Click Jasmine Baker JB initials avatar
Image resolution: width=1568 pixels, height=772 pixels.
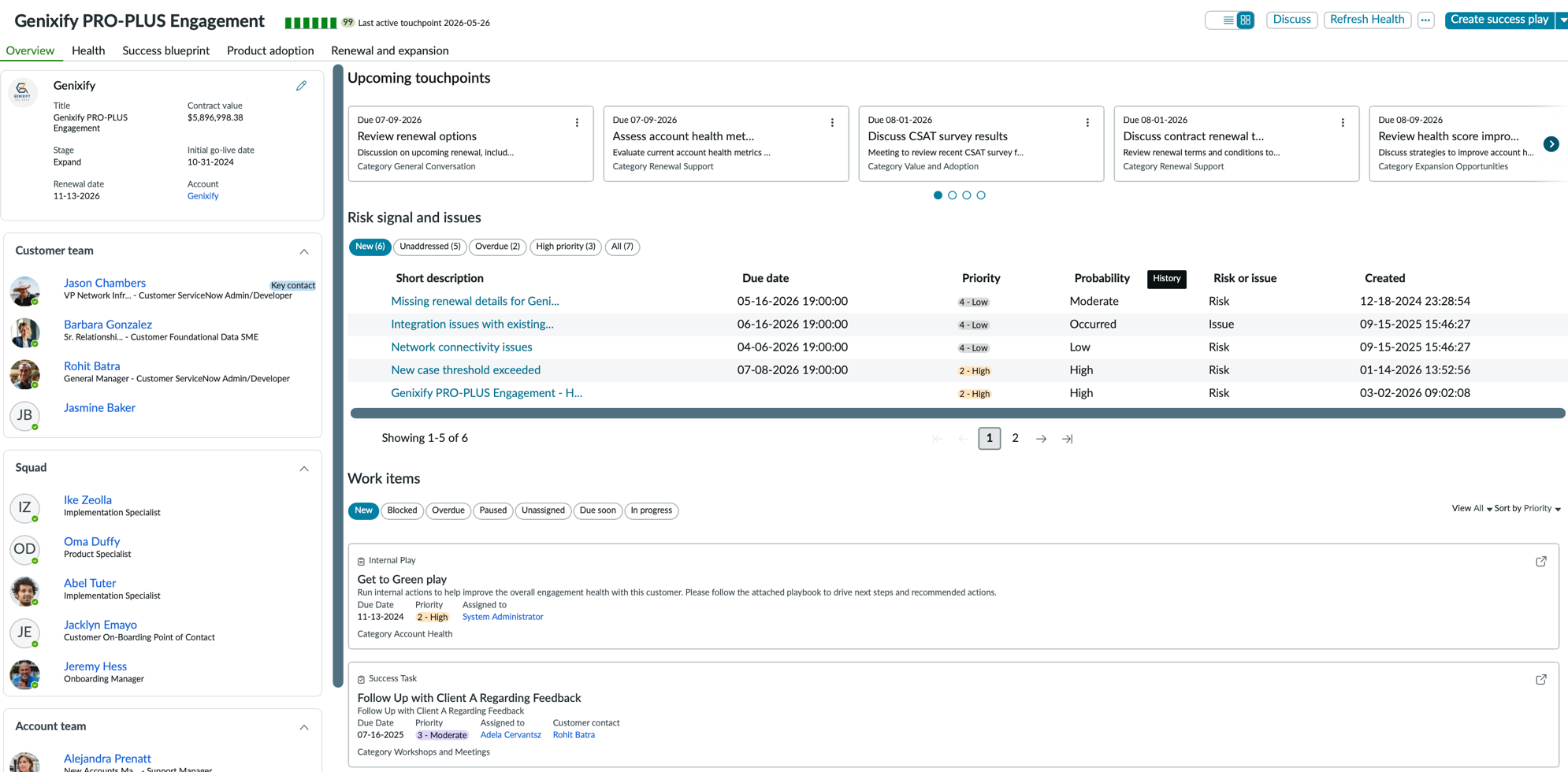click(x=24, y=416)
